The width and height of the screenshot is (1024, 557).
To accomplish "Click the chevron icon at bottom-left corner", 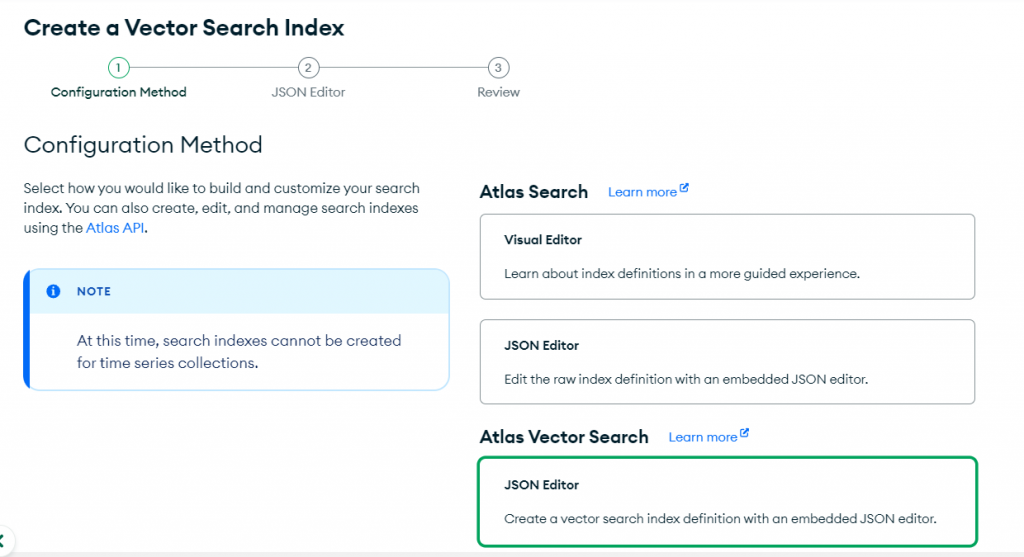I will click(3, 541).
